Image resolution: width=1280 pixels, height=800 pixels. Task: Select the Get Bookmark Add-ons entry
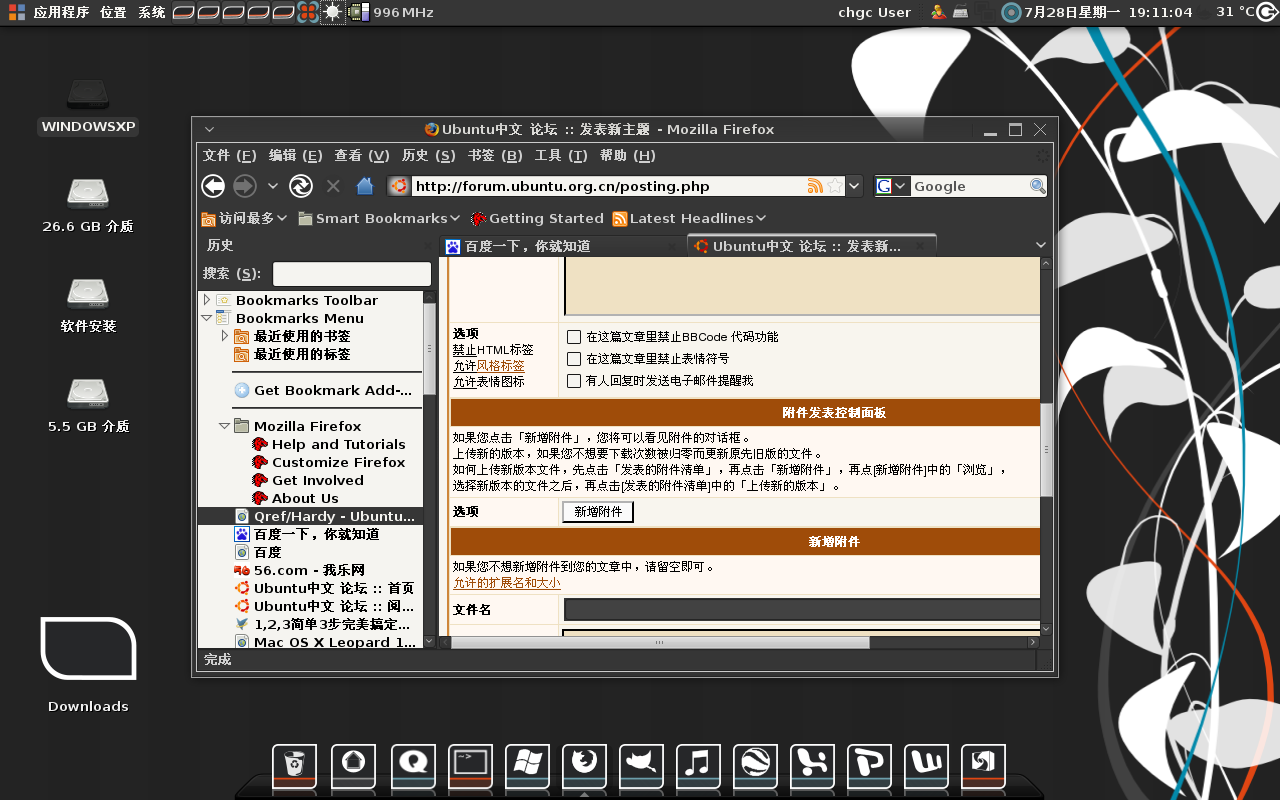pos(324,390)
